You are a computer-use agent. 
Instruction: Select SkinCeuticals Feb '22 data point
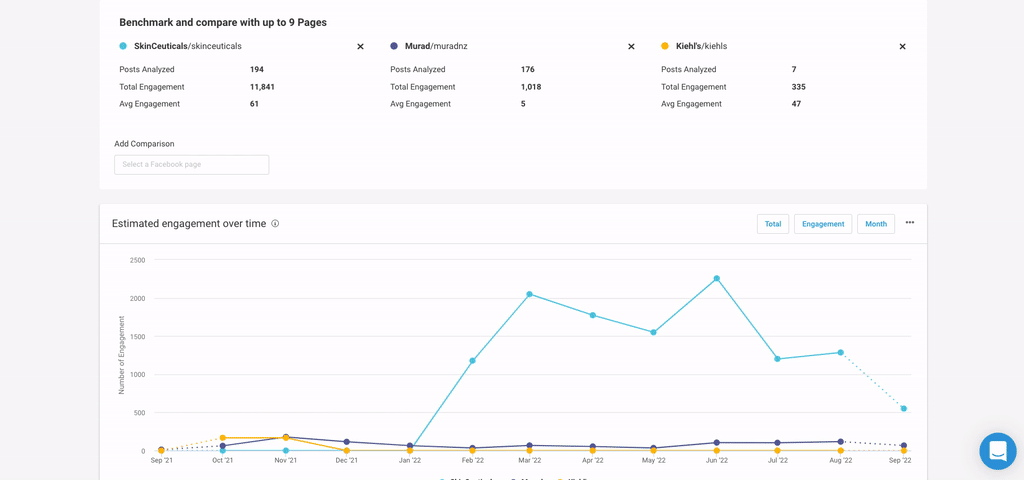[472, 361]
